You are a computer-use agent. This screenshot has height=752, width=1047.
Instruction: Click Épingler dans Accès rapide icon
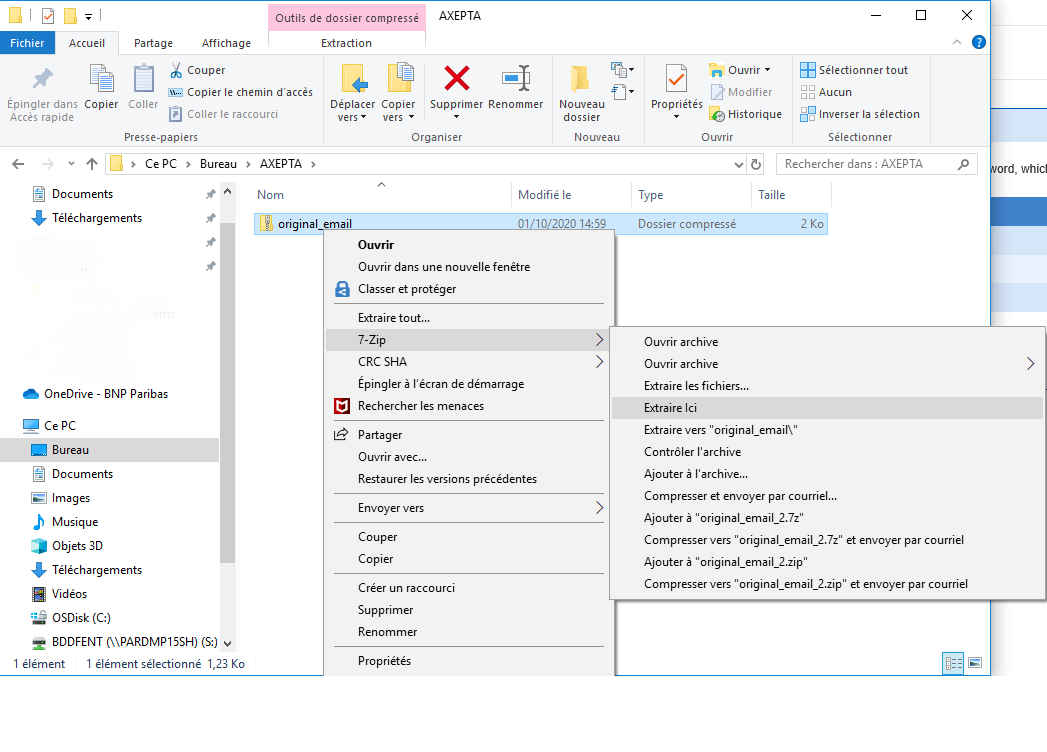42,78
